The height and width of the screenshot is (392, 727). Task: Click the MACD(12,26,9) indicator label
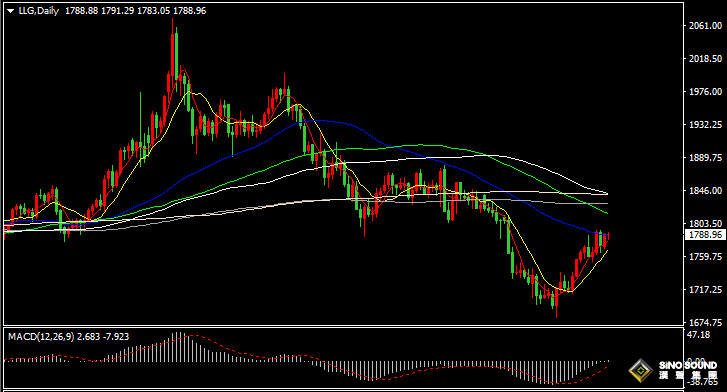pyautogui.click(x=41, y=336)
